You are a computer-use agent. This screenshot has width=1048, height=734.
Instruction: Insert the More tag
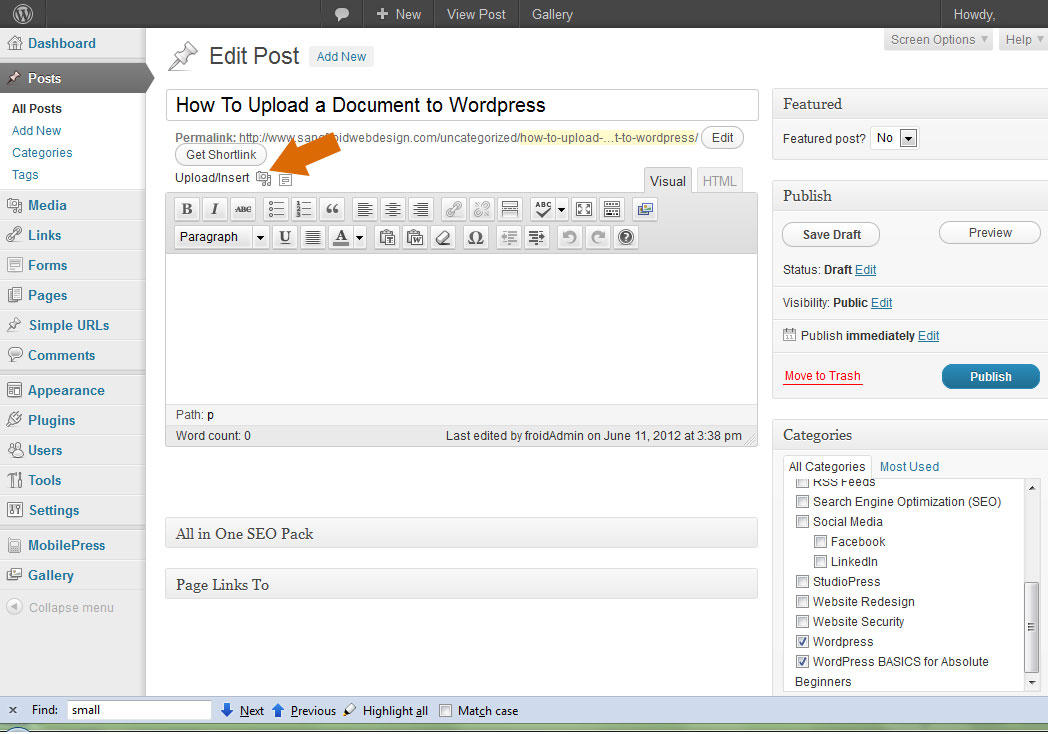pos(510,209)
